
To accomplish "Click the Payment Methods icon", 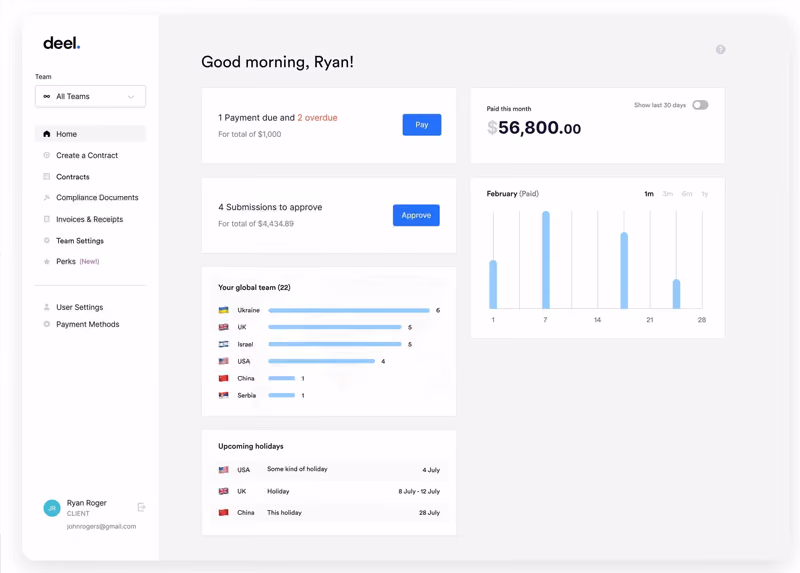I will point(46,324).
